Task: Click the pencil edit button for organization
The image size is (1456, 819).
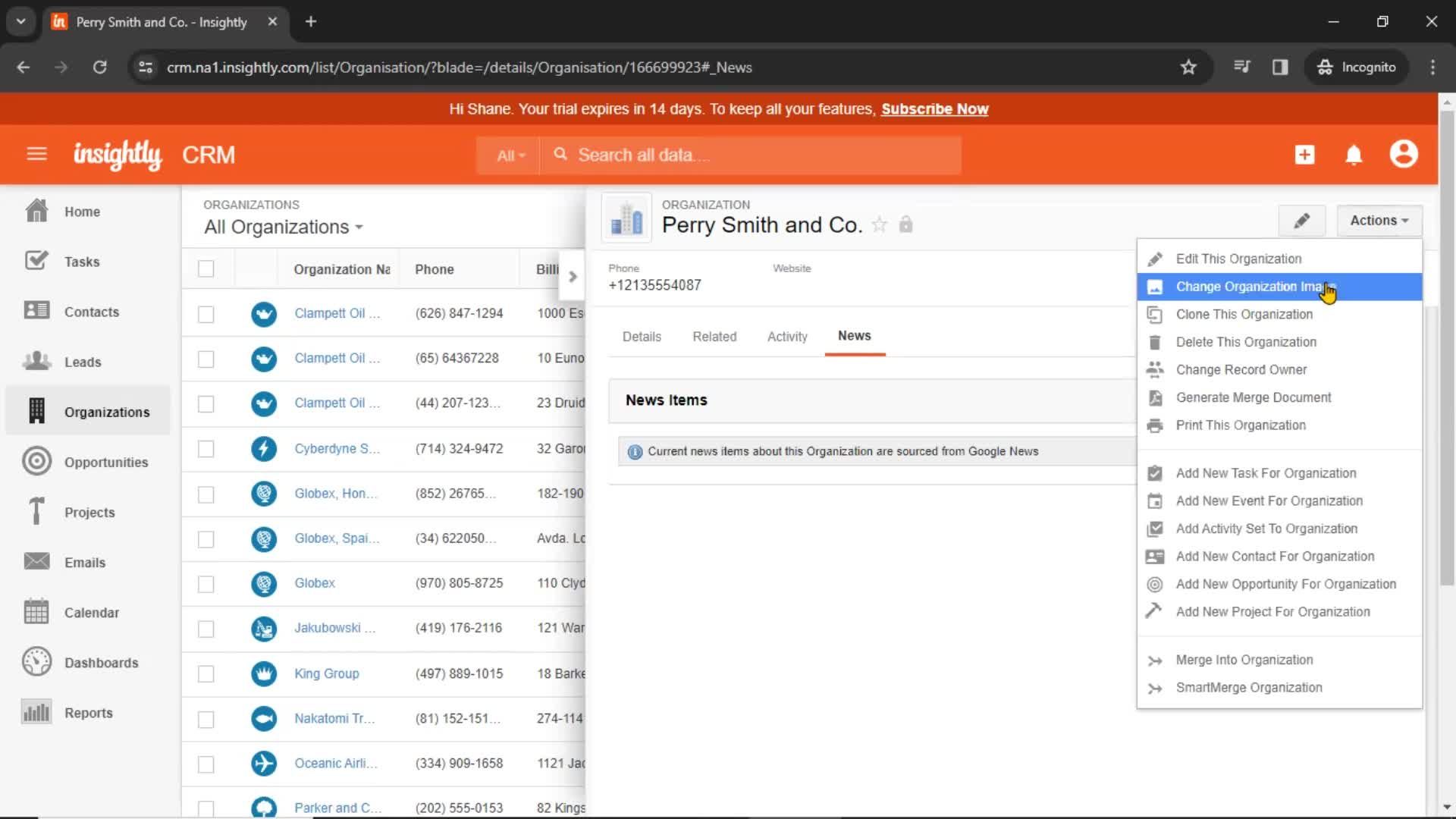Action: click(1301, 221)
